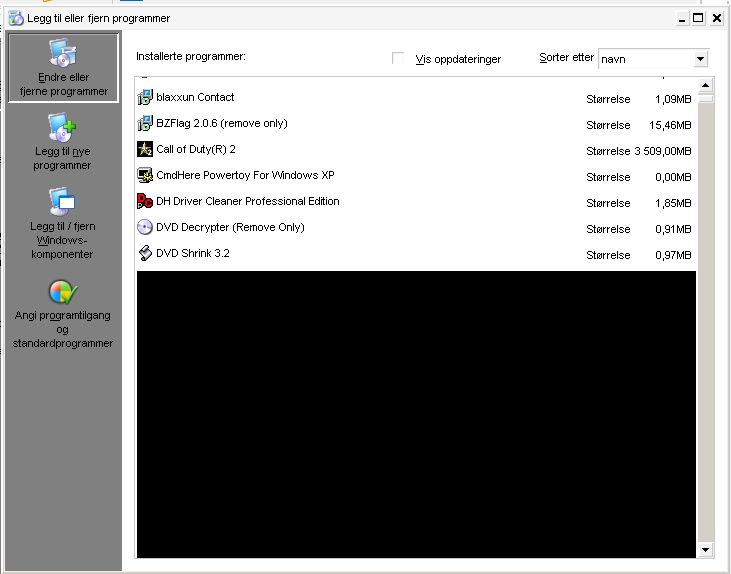731x574 pixels.
Task: Click Legg til / fjern Windows-komponenter label
Action: pos(62,240)
